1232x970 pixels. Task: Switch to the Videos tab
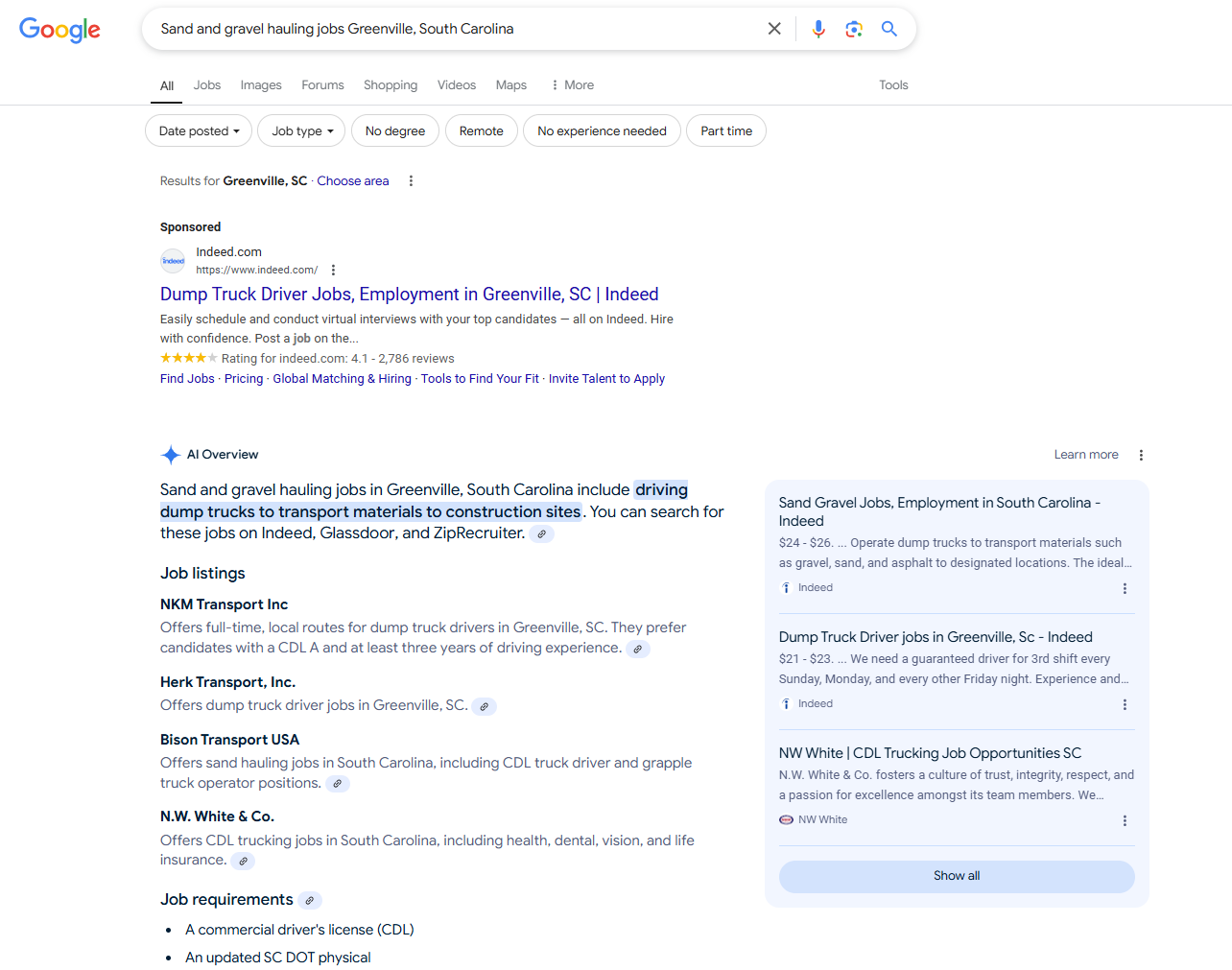point(457,85)
